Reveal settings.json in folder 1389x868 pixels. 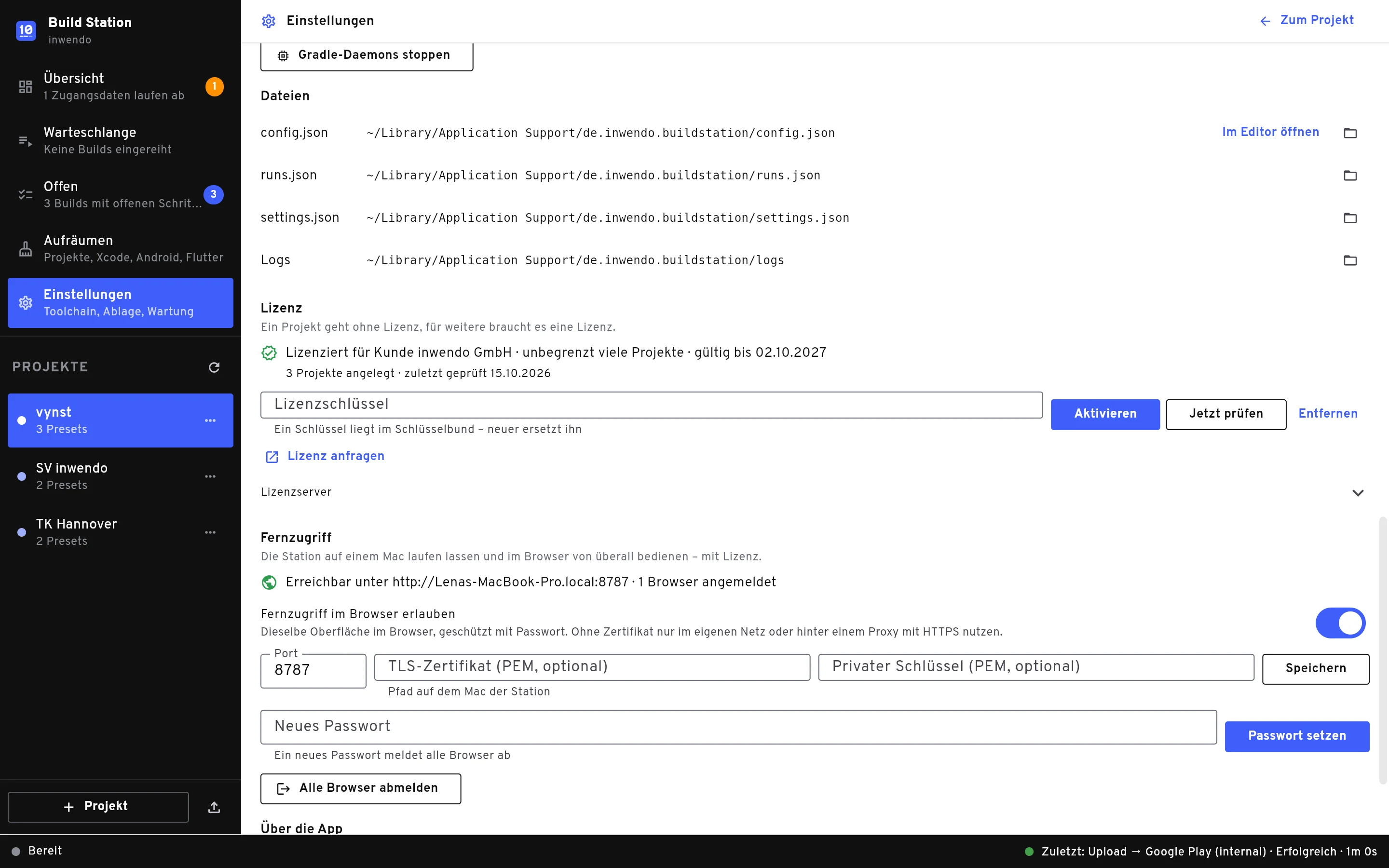coord(1350,218)
